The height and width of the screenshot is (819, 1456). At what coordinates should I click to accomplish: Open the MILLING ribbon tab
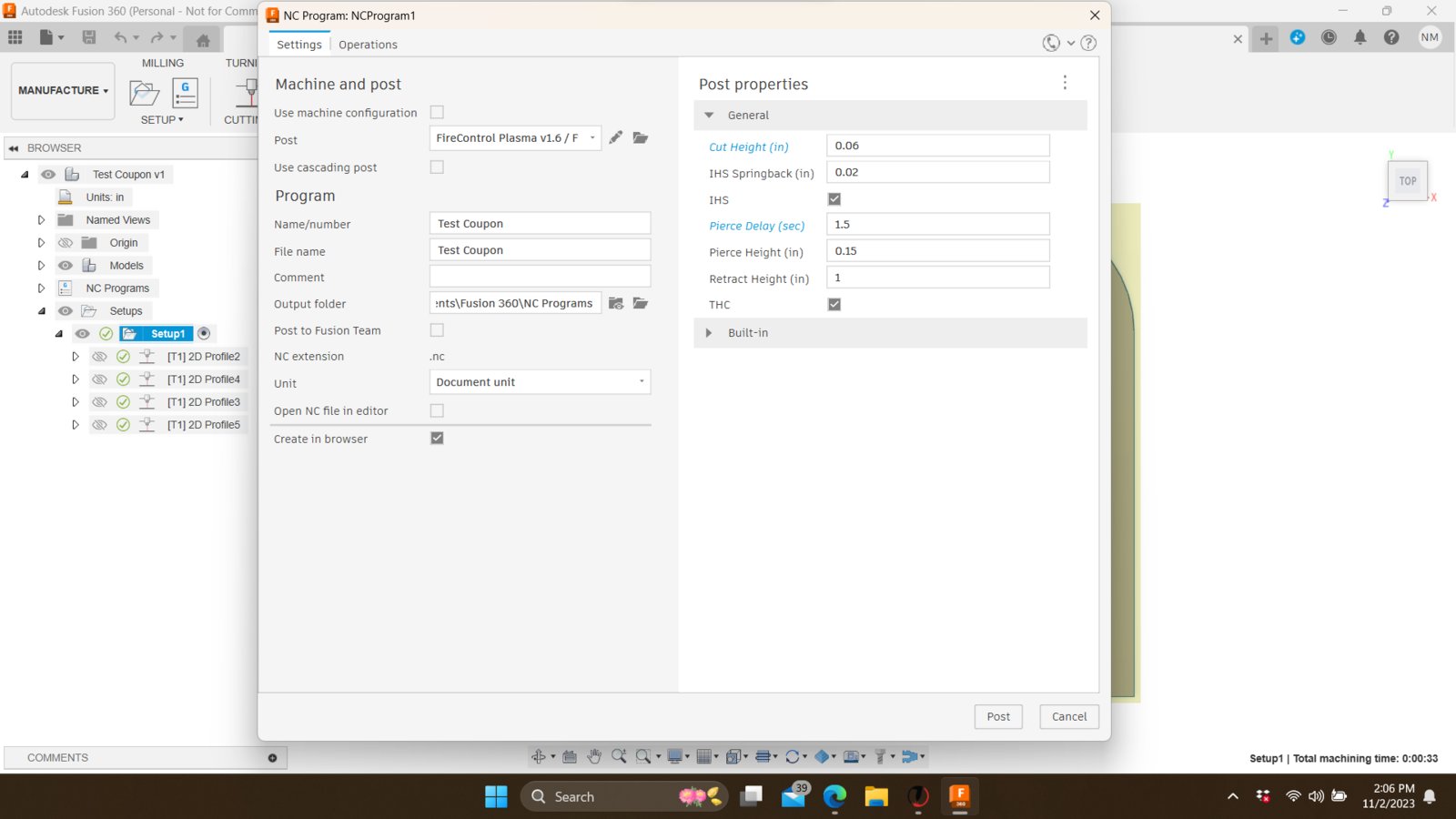tap(163, 63)
